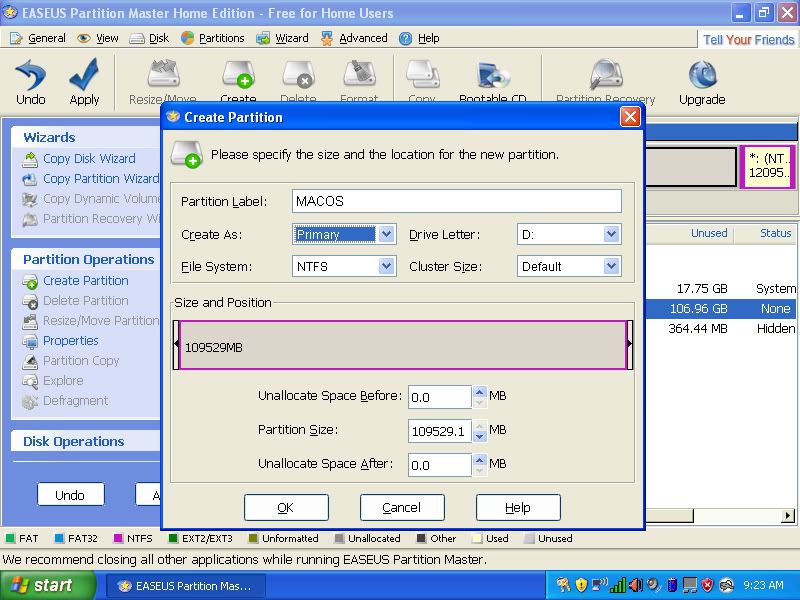Confirm with the OK button
800x600 pixels.
point(286,507)
